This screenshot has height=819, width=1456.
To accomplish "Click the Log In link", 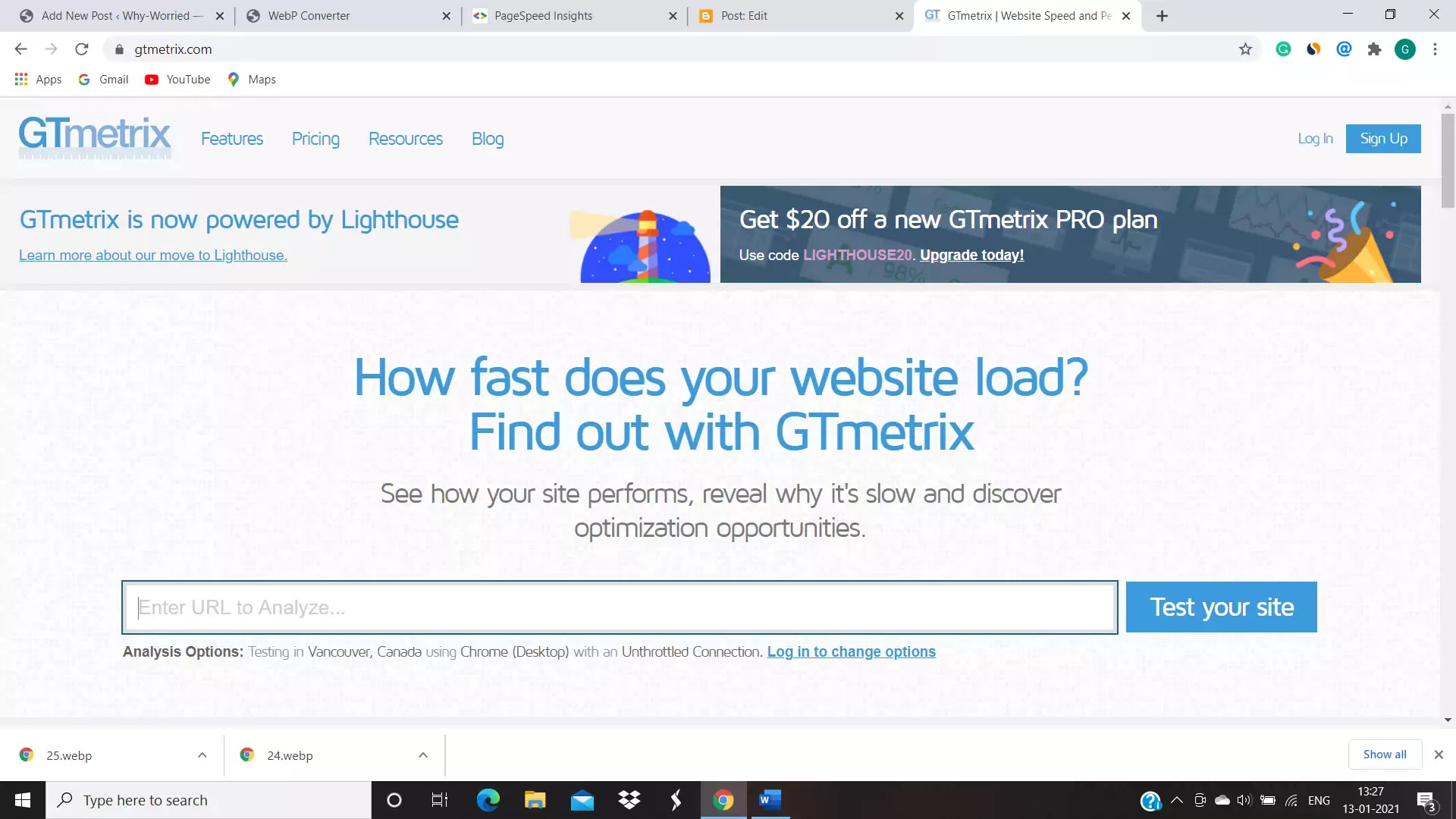I will [1315, 139].
